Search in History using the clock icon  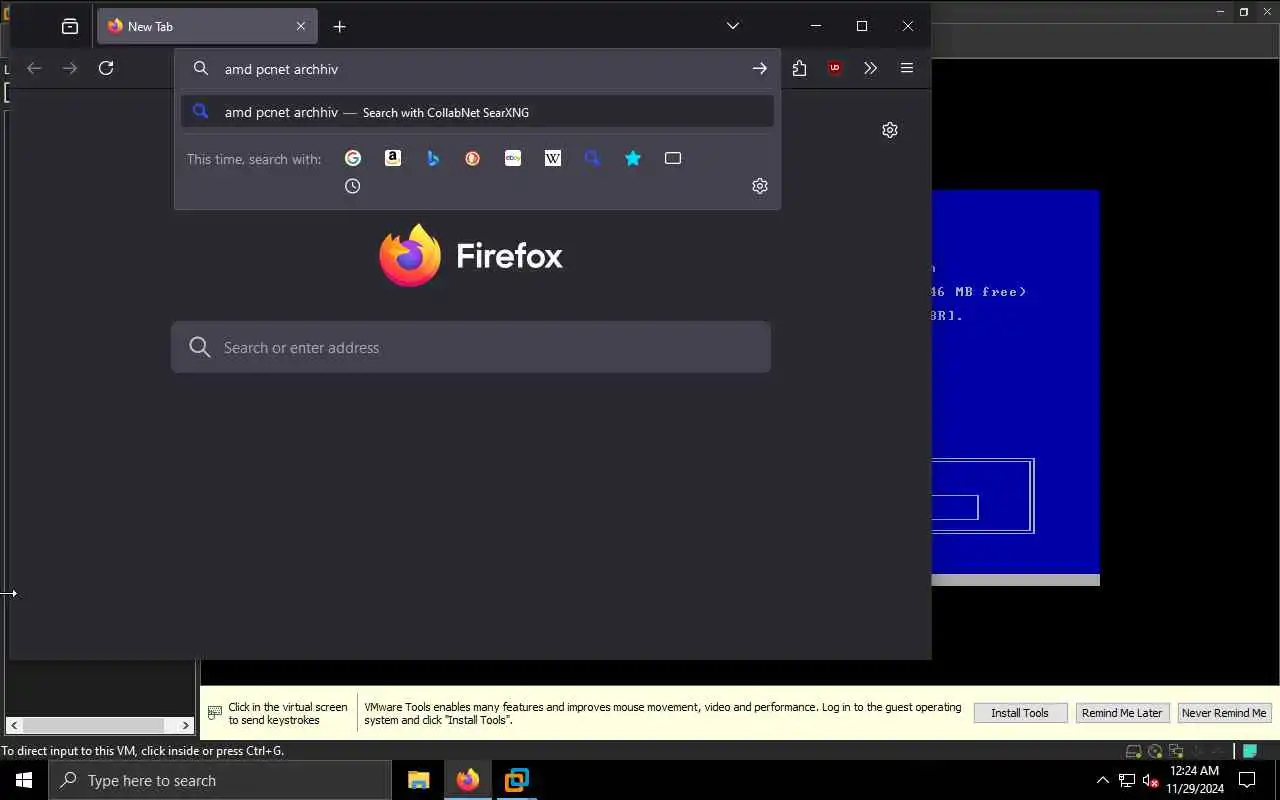(x=353, y=186)
